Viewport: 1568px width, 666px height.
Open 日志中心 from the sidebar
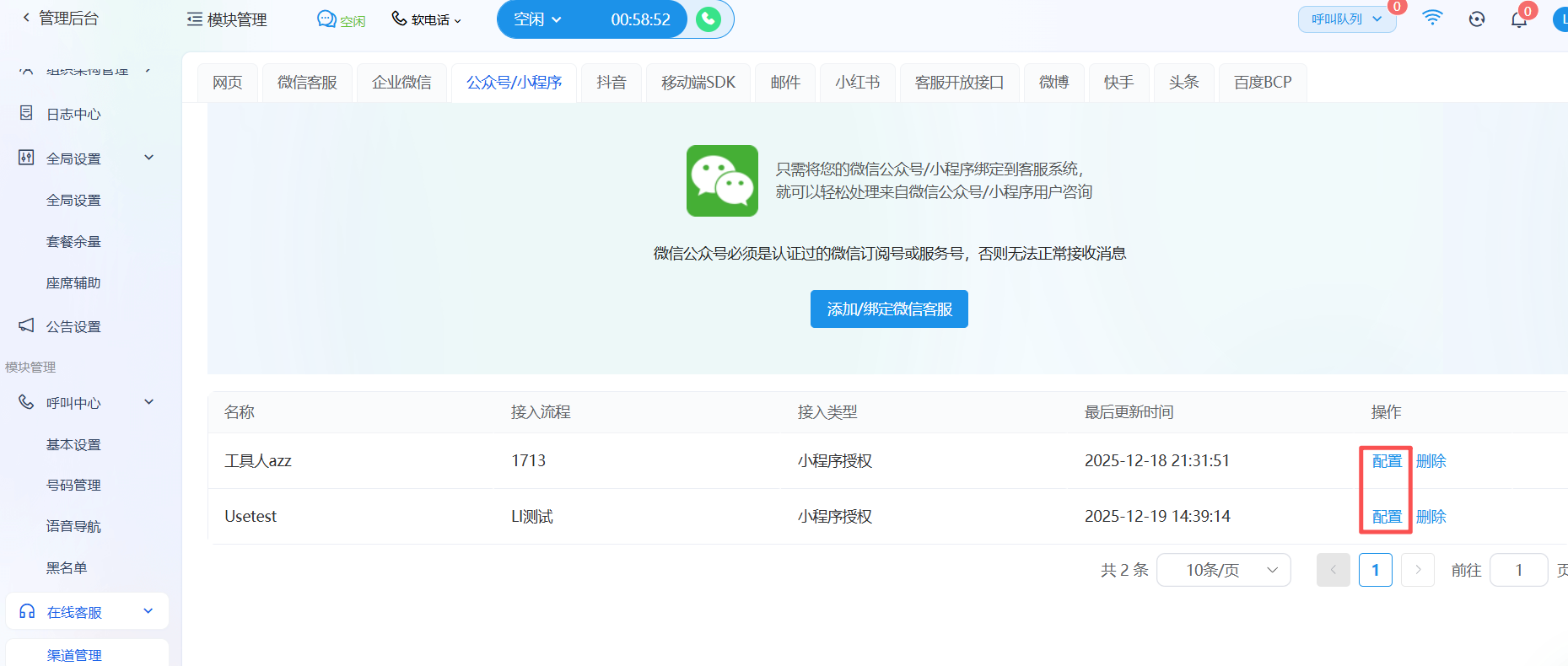(x=73, y=114)
